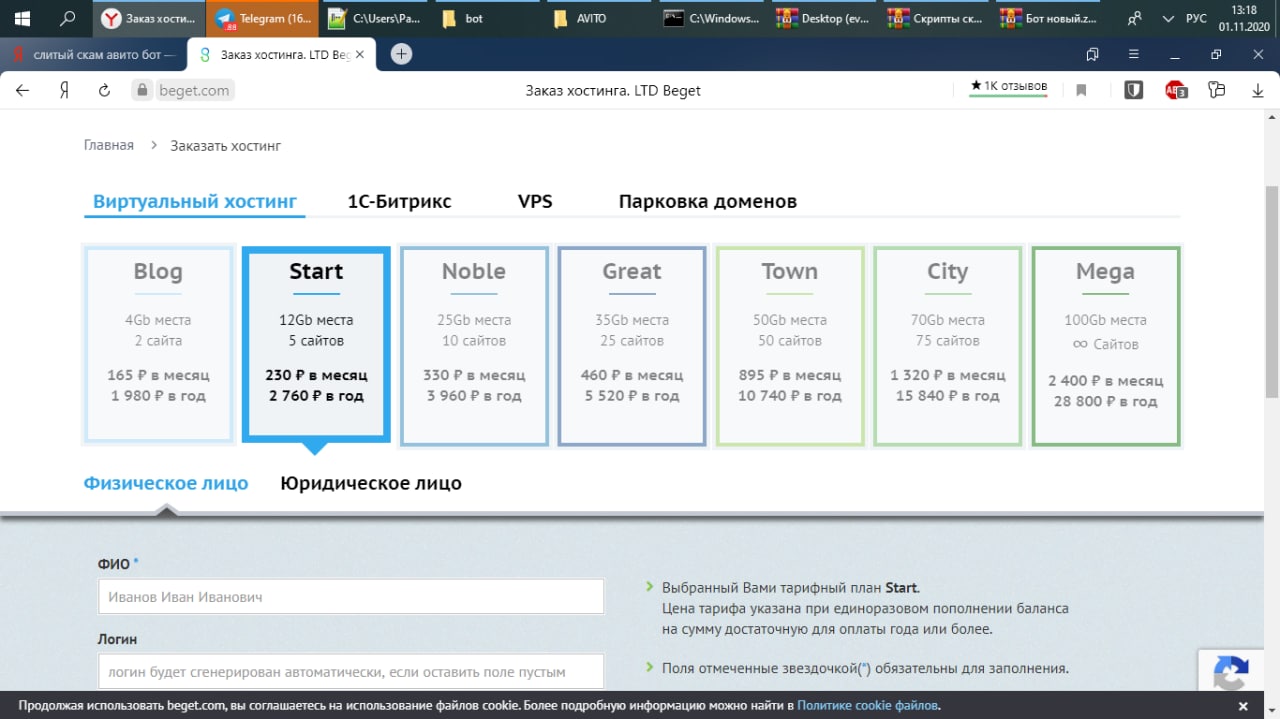Focus the ФИО input field
Screen dimensions: 1280x719
[x=351, y=597]
